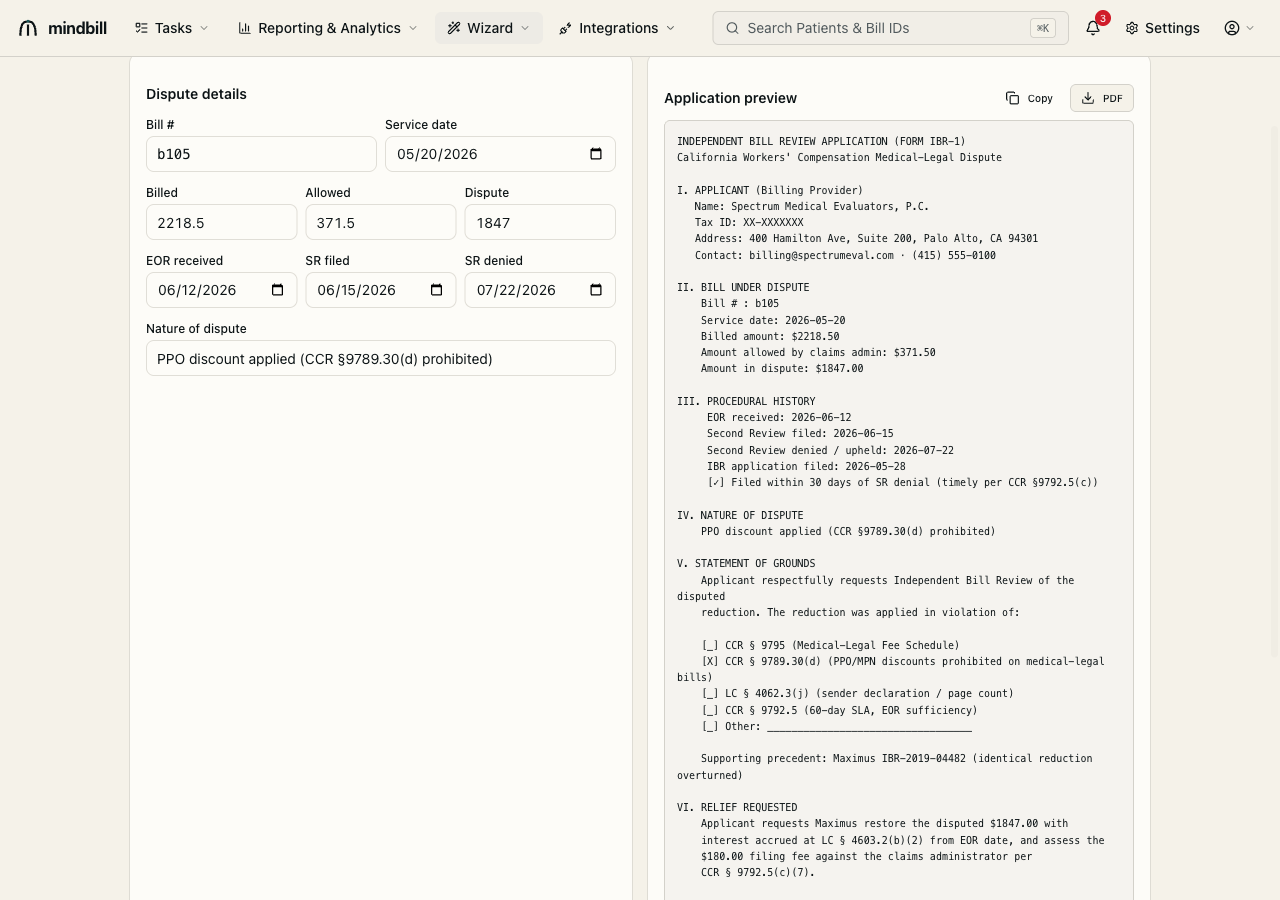Click the 'V. STATEMENT OF GROUNDS' heading
This screenshot has width=1280, height=900.
click(x=746, y=563)
